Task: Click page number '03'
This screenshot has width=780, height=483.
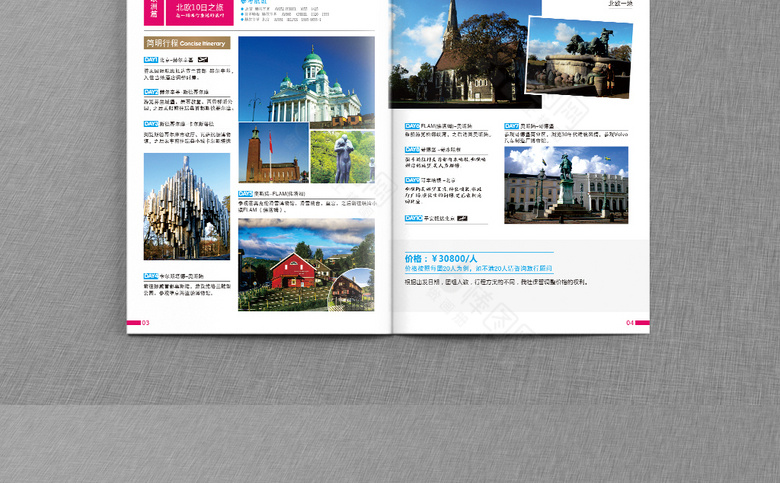Action: (146, 323)
